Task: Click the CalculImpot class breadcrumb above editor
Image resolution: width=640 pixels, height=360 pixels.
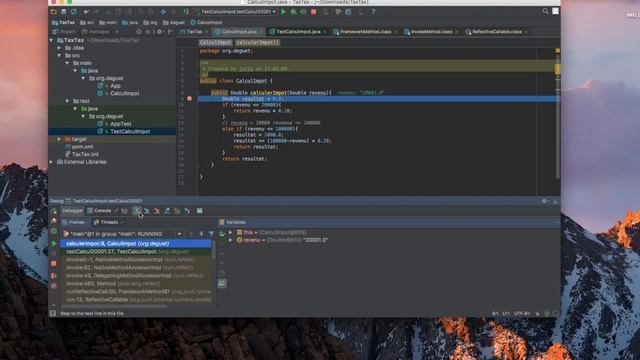Action: (x=216, y=42)
